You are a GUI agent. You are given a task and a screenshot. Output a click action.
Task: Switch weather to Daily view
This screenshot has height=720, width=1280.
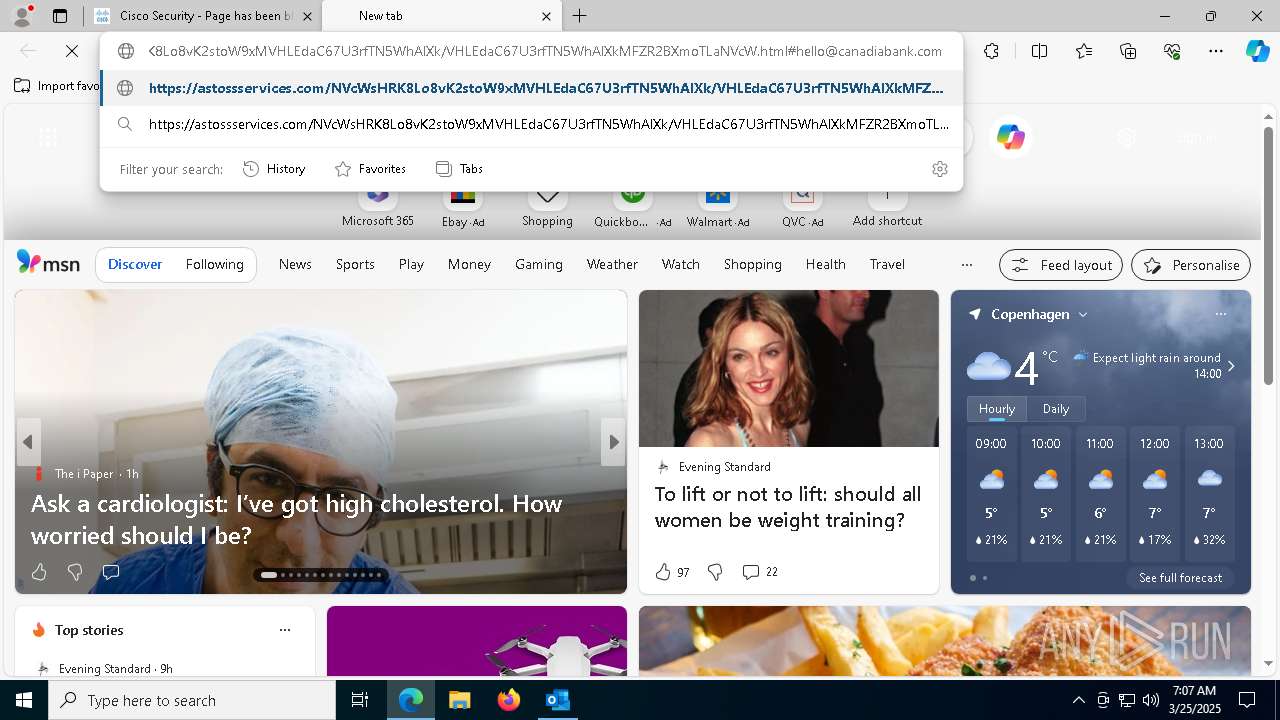click(x=1056, y=409)
